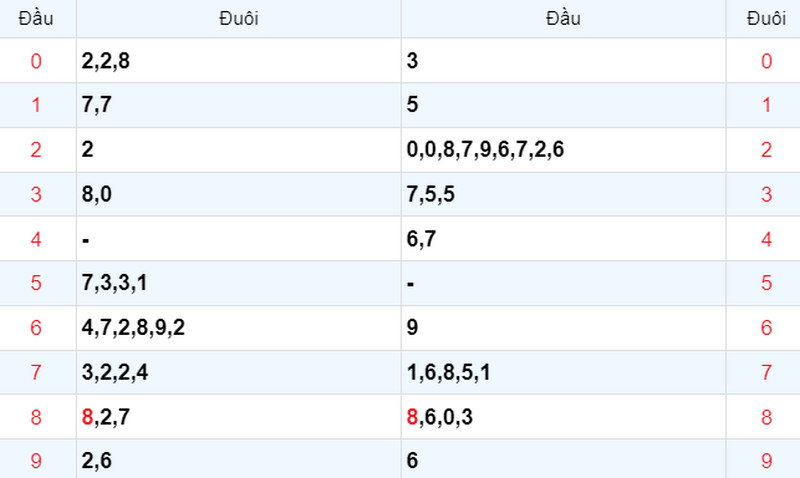Select the cell with 7,7
This screenshot has width=800, height=478.
point(239,105)
